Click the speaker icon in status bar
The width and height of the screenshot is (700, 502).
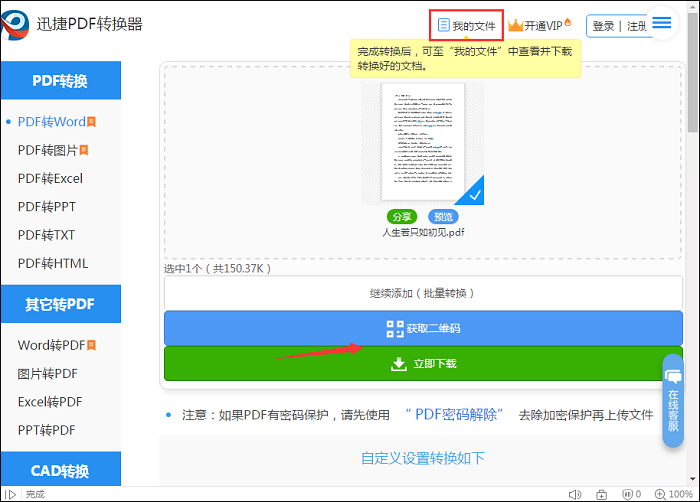[x=574, y=494]
